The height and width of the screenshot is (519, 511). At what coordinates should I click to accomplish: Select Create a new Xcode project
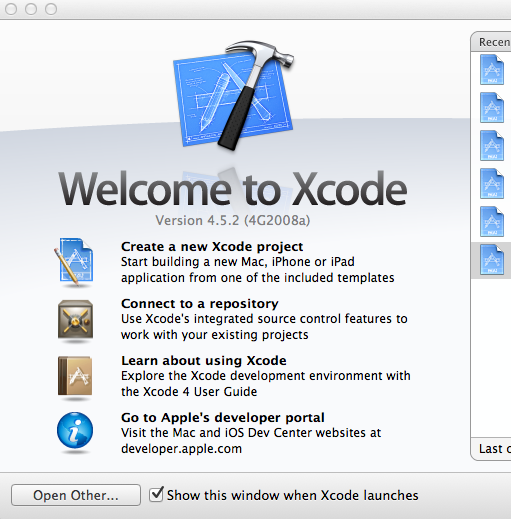coord(212,247)
